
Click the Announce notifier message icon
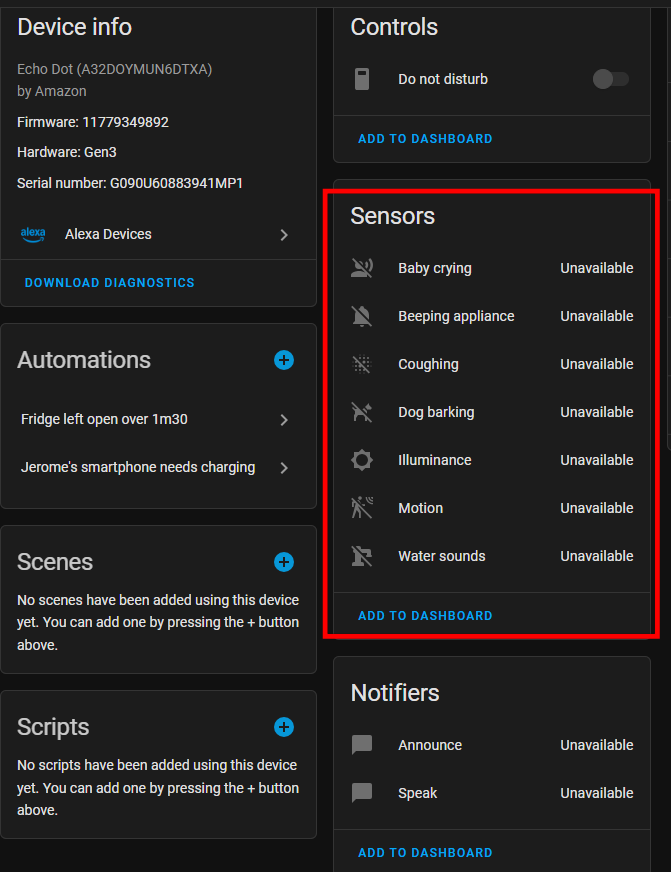click(362, 745)
